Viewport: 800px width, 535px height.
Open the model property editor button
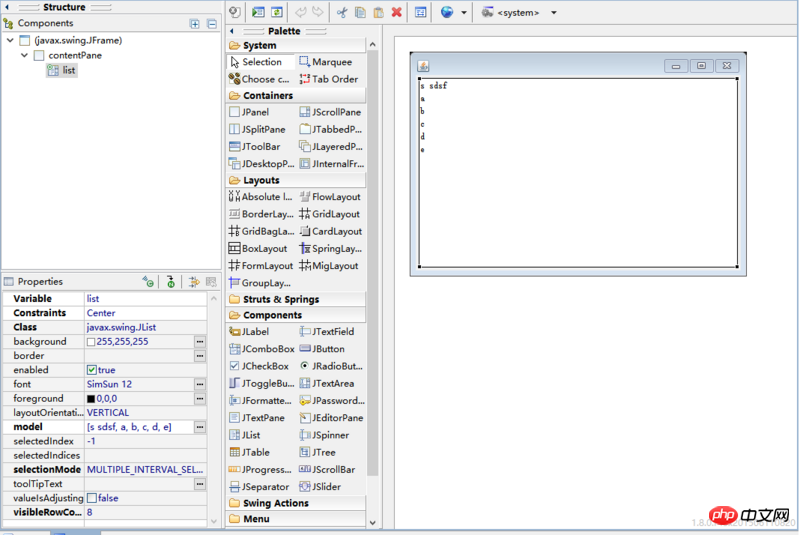(x=200, y=427)
